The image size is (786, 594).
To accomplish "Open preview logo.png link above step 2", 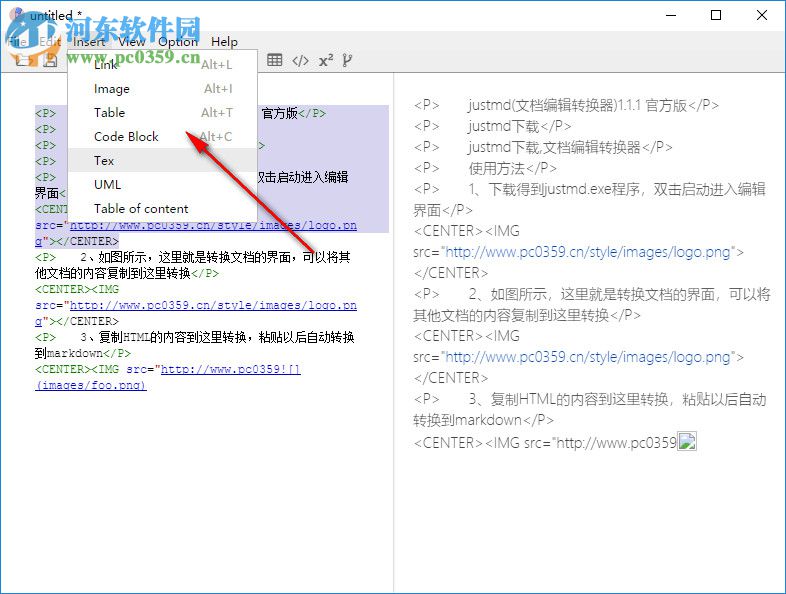I will (x=588, y=252).
